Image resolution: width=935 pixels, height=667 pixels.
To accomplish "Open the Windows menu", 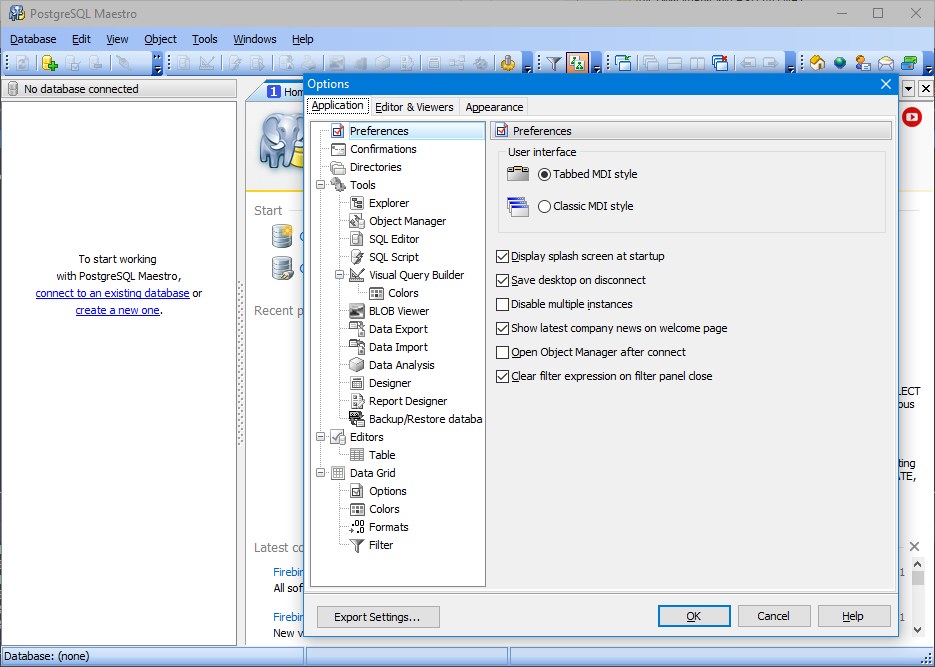I will pos(255,39).
